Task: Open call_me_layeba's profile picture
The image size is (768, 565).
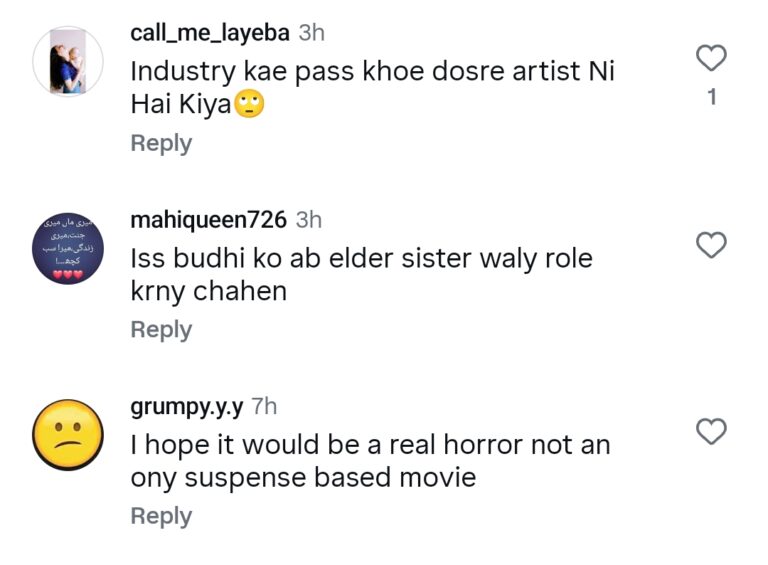Action: click(69, 61)
